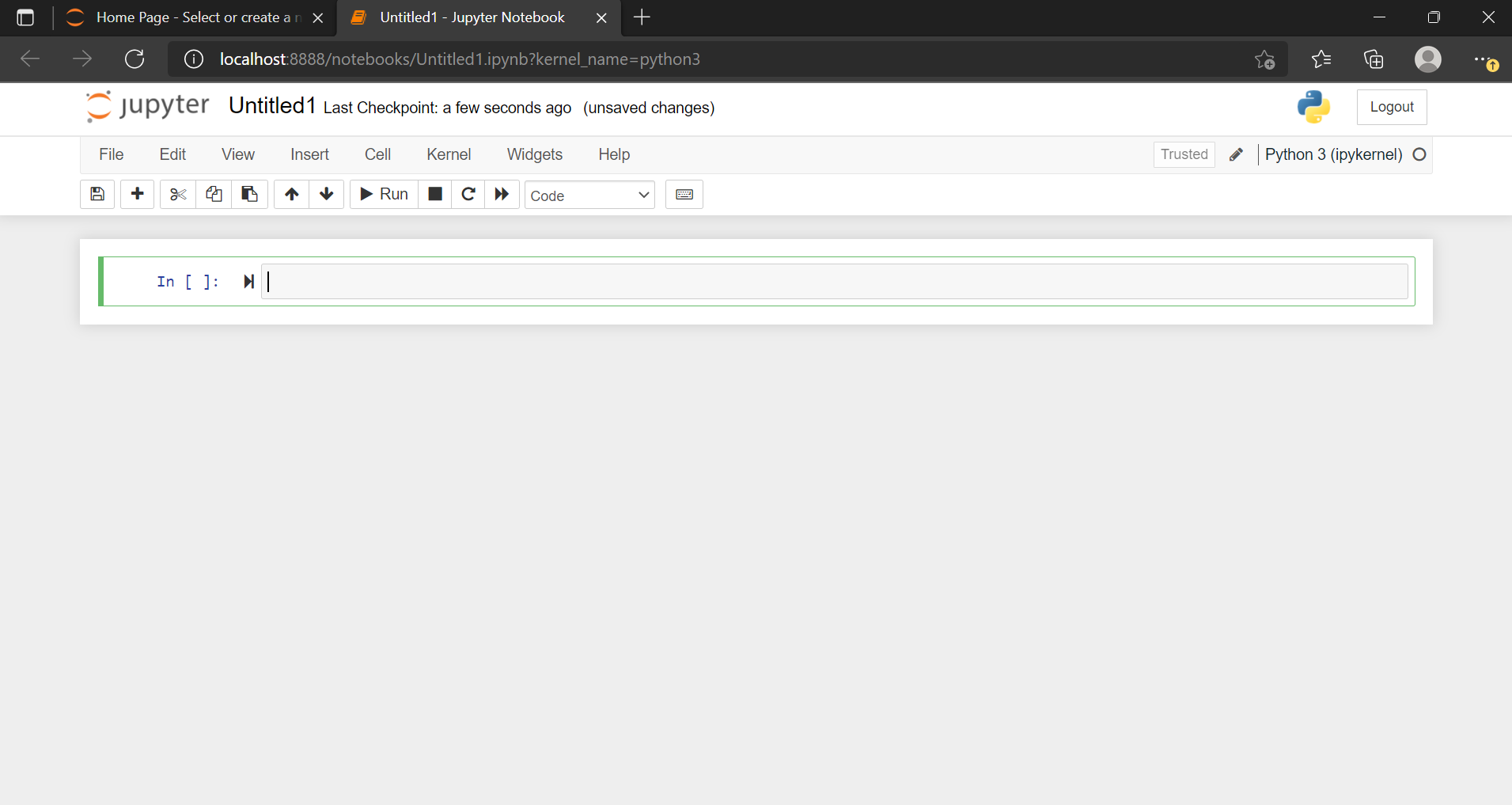Move the selected cell down
This screenshot has height=805, width=1512.
pyautogui.click(x=326, y=194)
